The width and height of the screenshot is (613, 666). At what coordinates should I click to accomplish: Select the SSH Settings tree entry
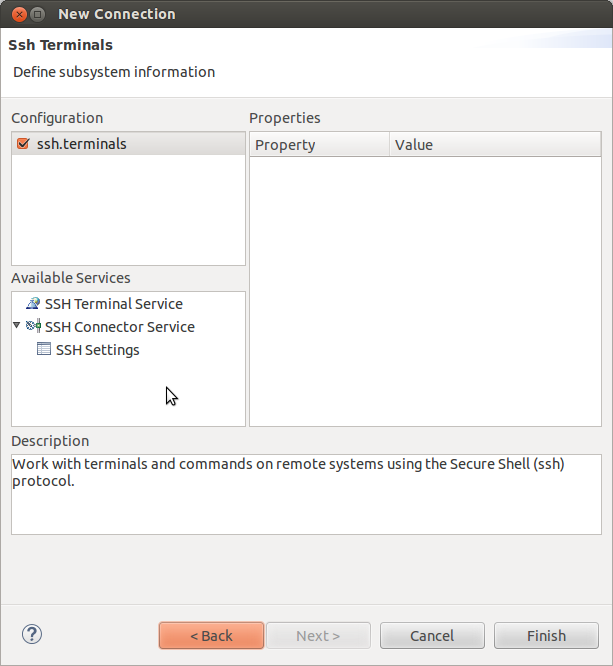click(97, 350)
